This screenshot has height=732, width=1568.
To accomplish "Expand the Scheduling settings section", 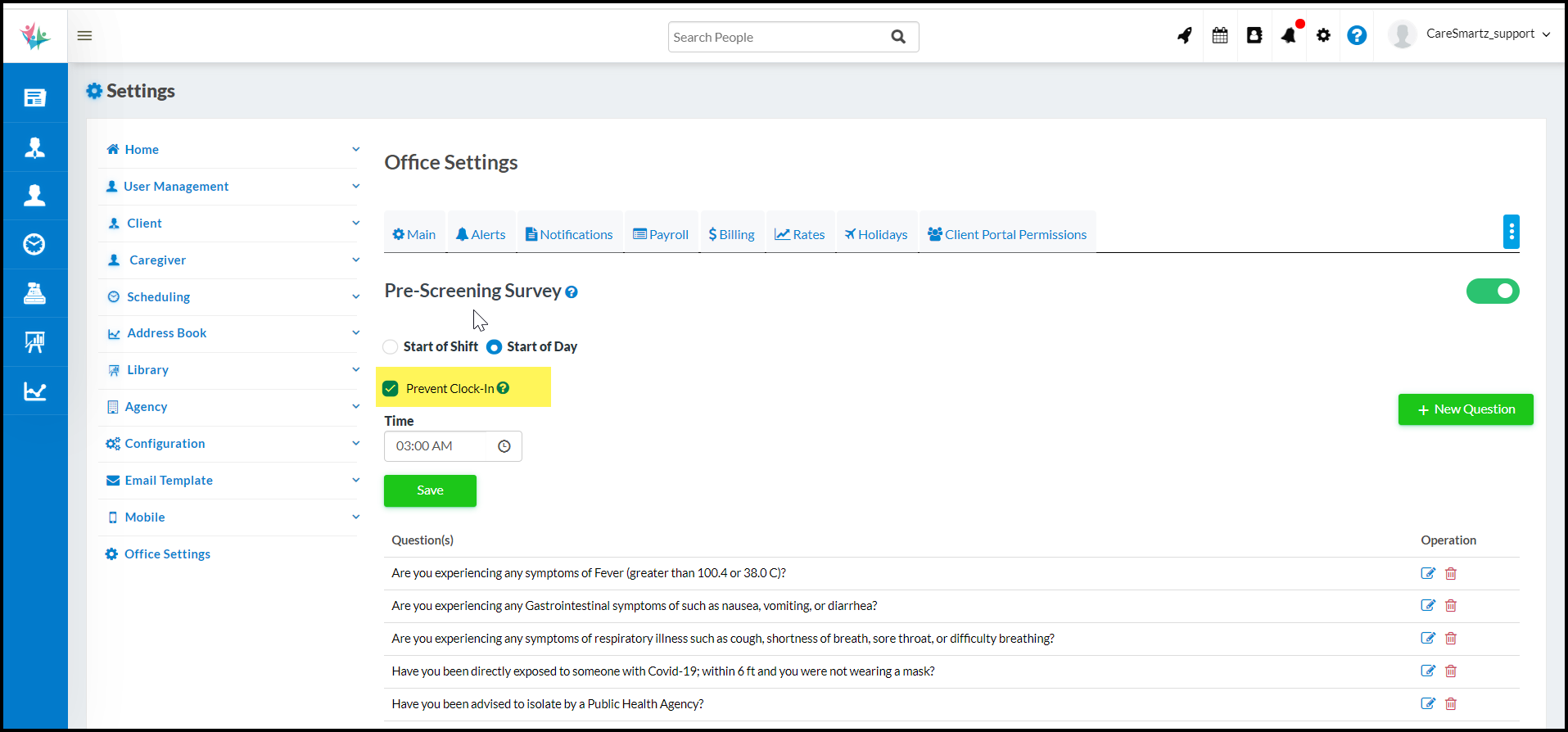I will (x=232, y=296).
